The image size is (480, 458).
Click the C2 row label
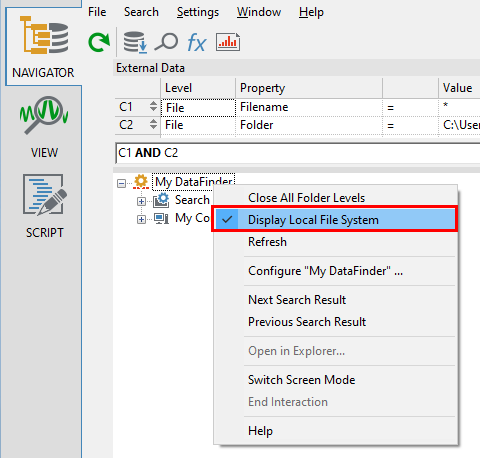pyautogui.click(x=126, y=125)
